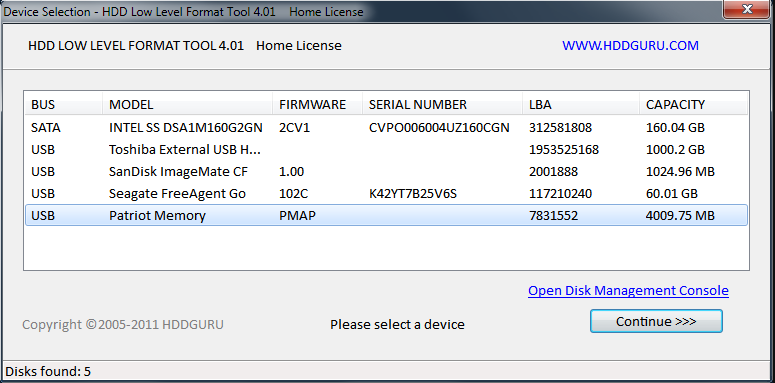Image resolution: width=775 pixels, height=383 pixels.
Task: Sort by the MODEL column header
Action: (187, 105)
